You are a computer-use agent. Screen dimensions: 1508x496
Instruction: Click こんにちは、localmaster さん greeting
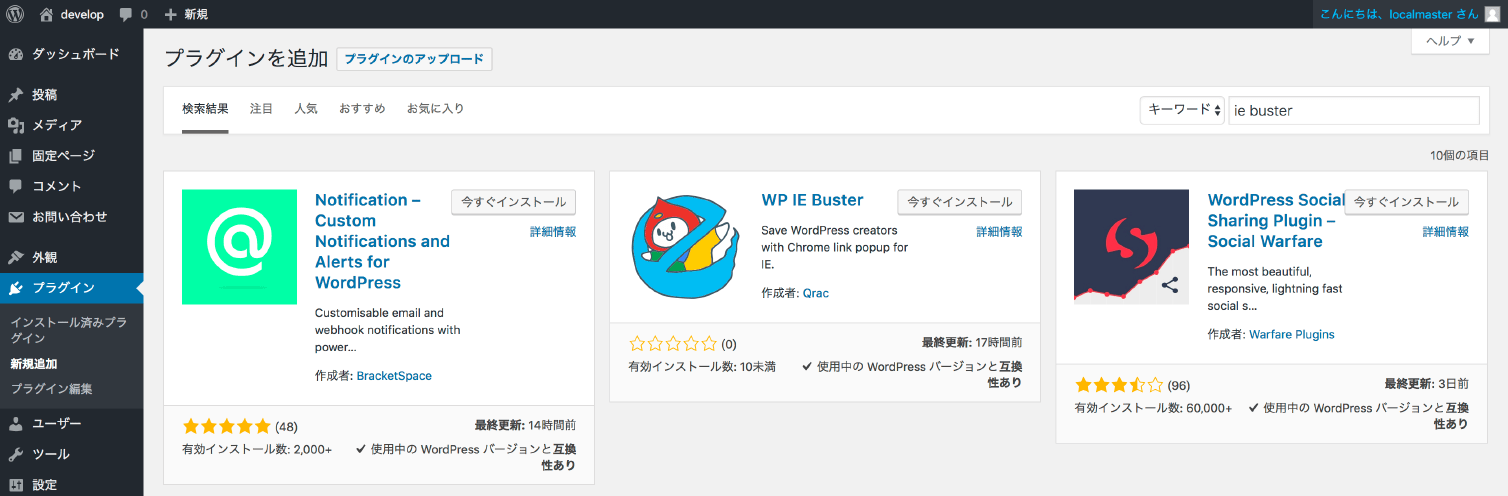(x=1399, y=14)
